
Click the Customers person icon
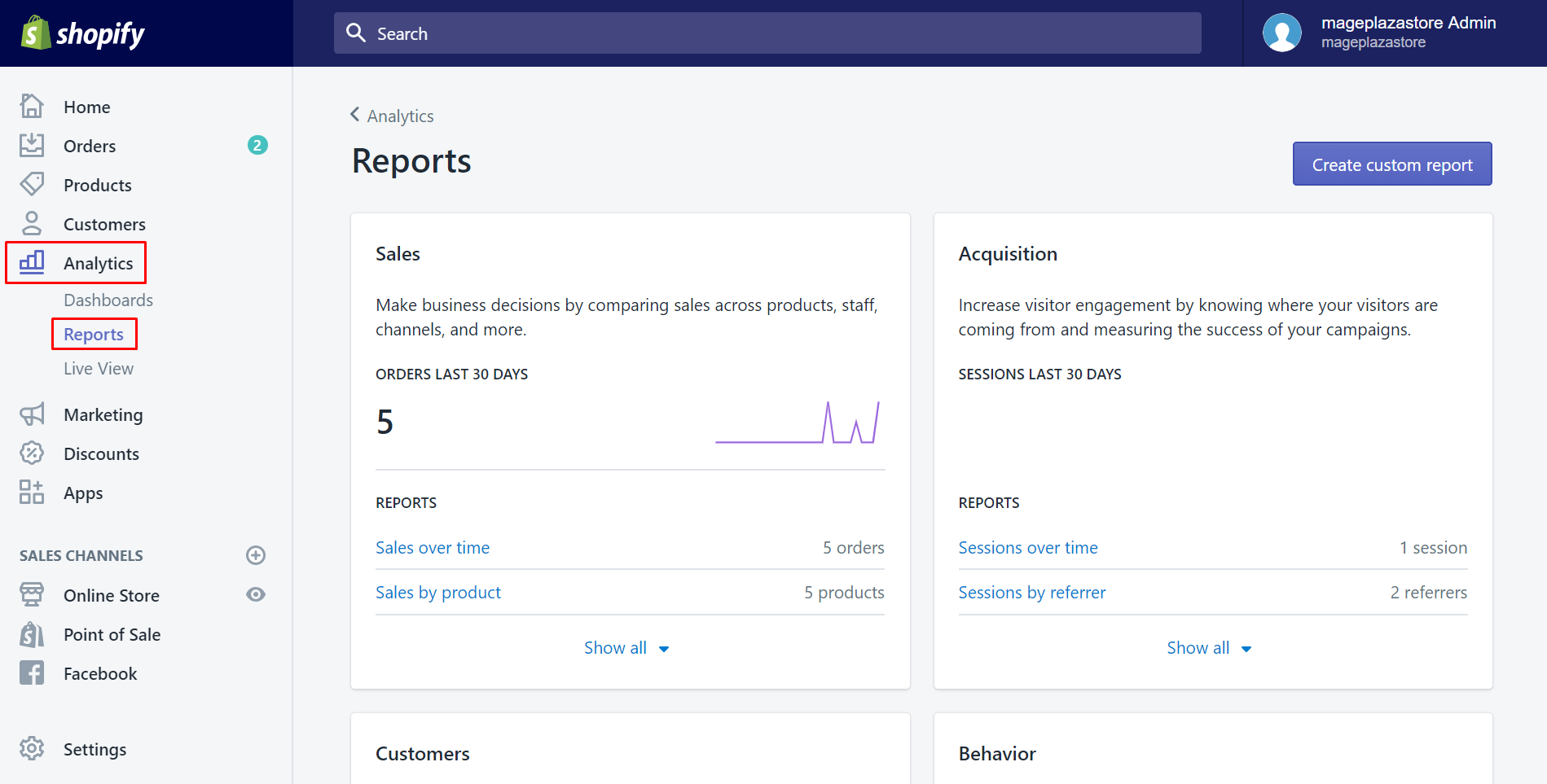click(32, 223)
